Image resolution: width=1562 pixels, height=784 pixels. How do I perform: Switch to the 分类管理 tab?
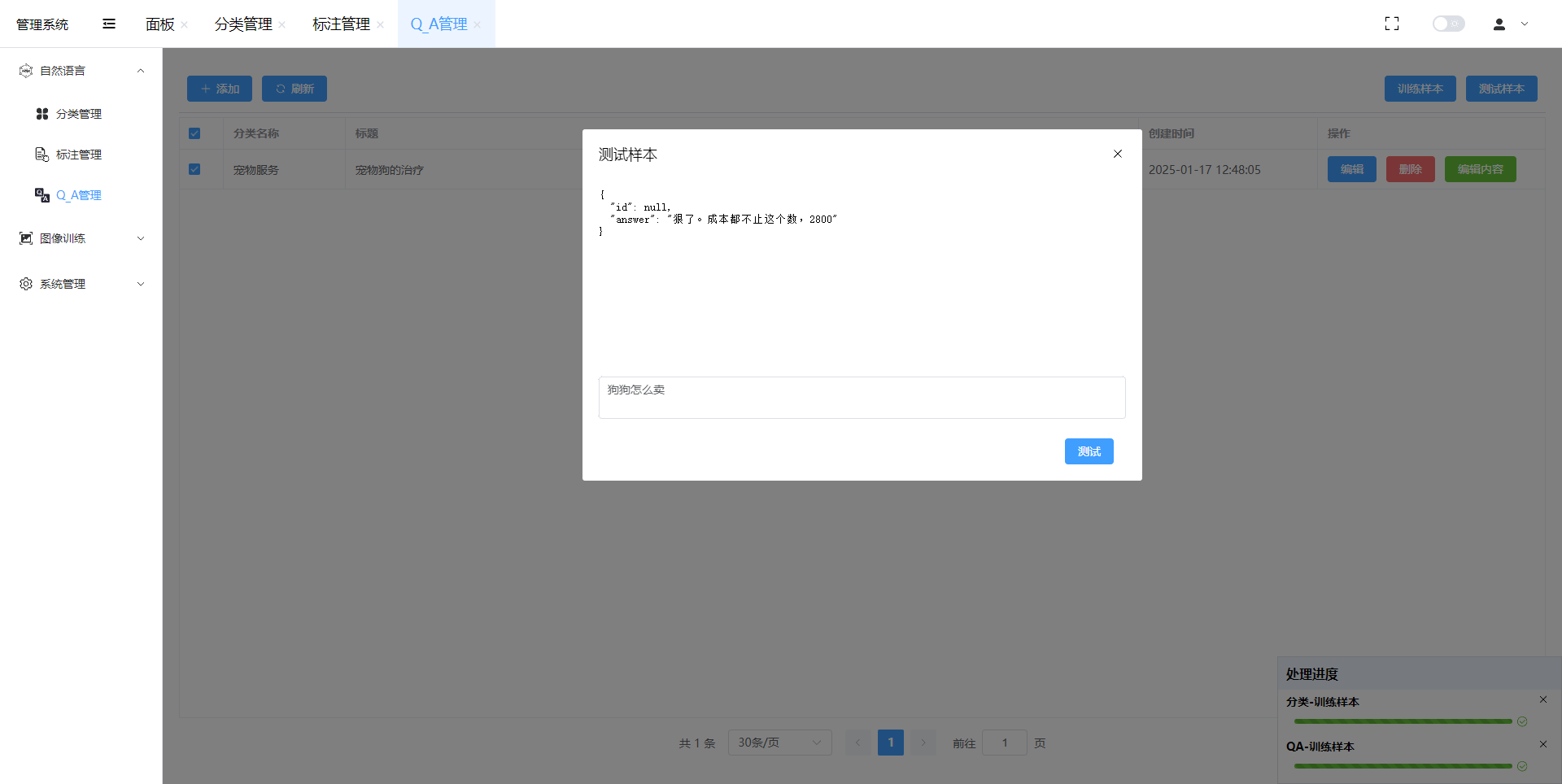243,24
